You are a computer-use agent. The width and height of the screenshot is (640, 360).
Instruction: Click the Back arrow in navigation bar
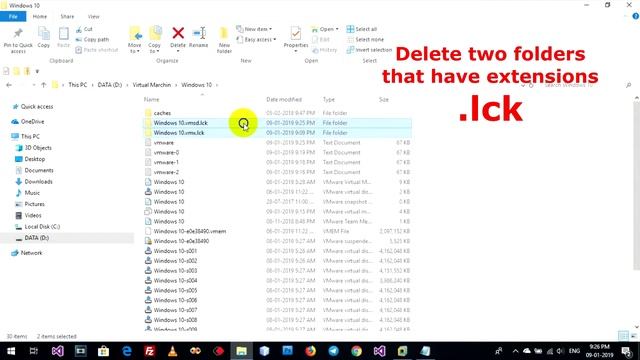tap(9, 85)
